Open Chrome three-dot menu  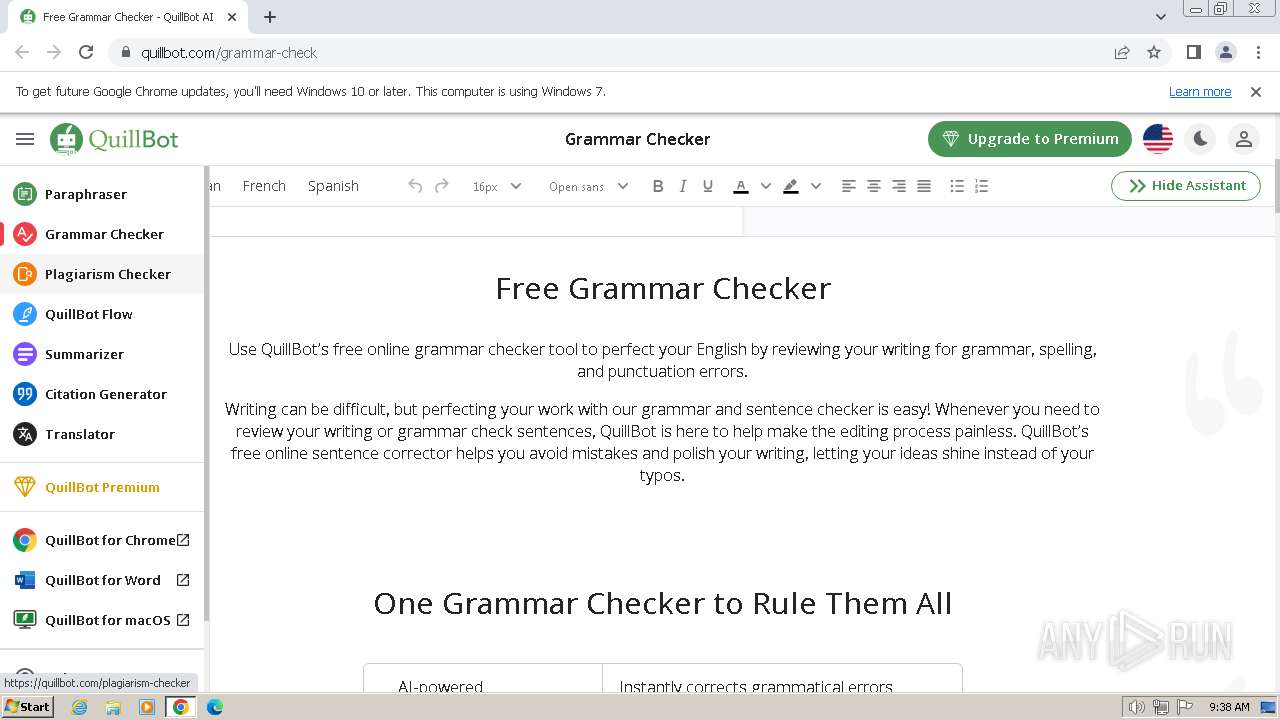1257,52
